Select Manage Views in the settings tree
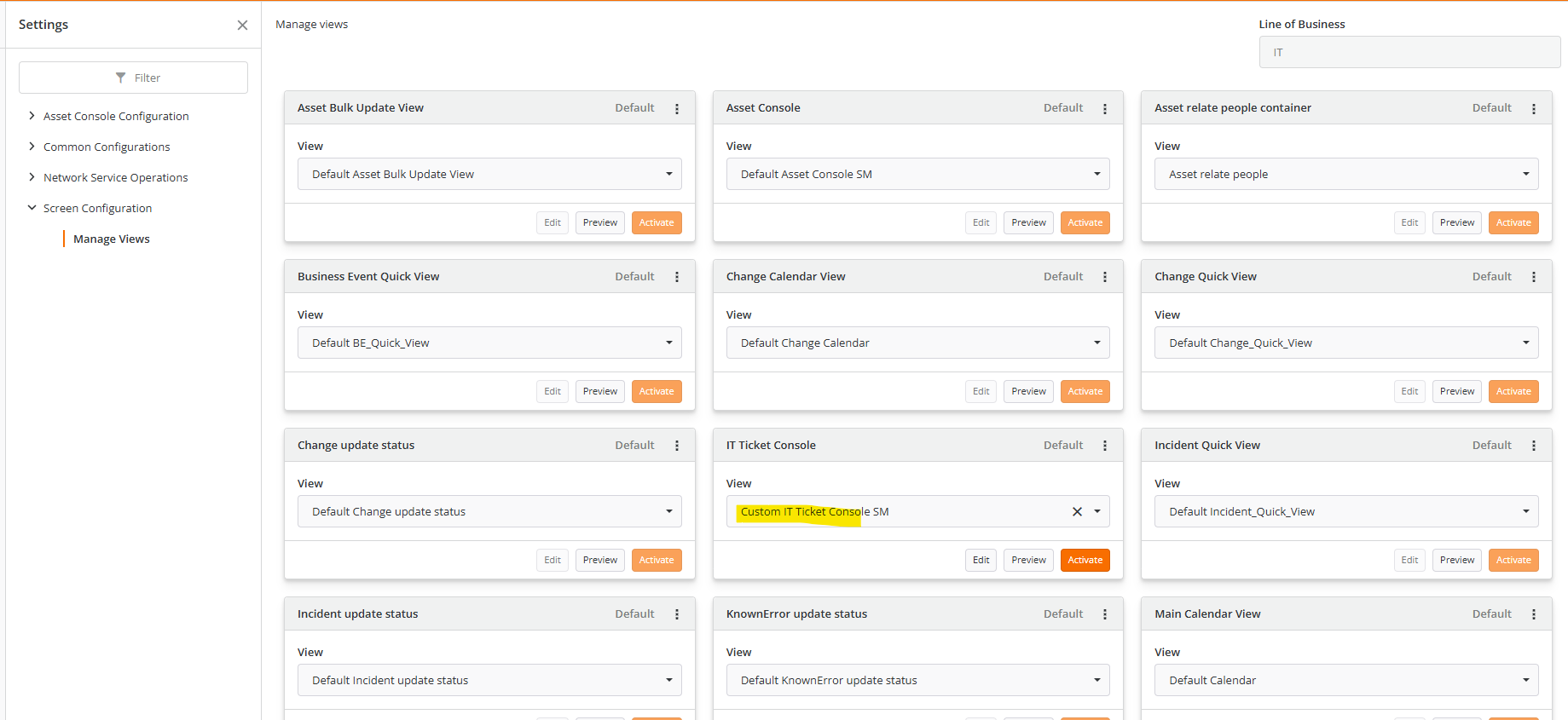This screenshot has width=1568, height=720. tap(112, 239)
